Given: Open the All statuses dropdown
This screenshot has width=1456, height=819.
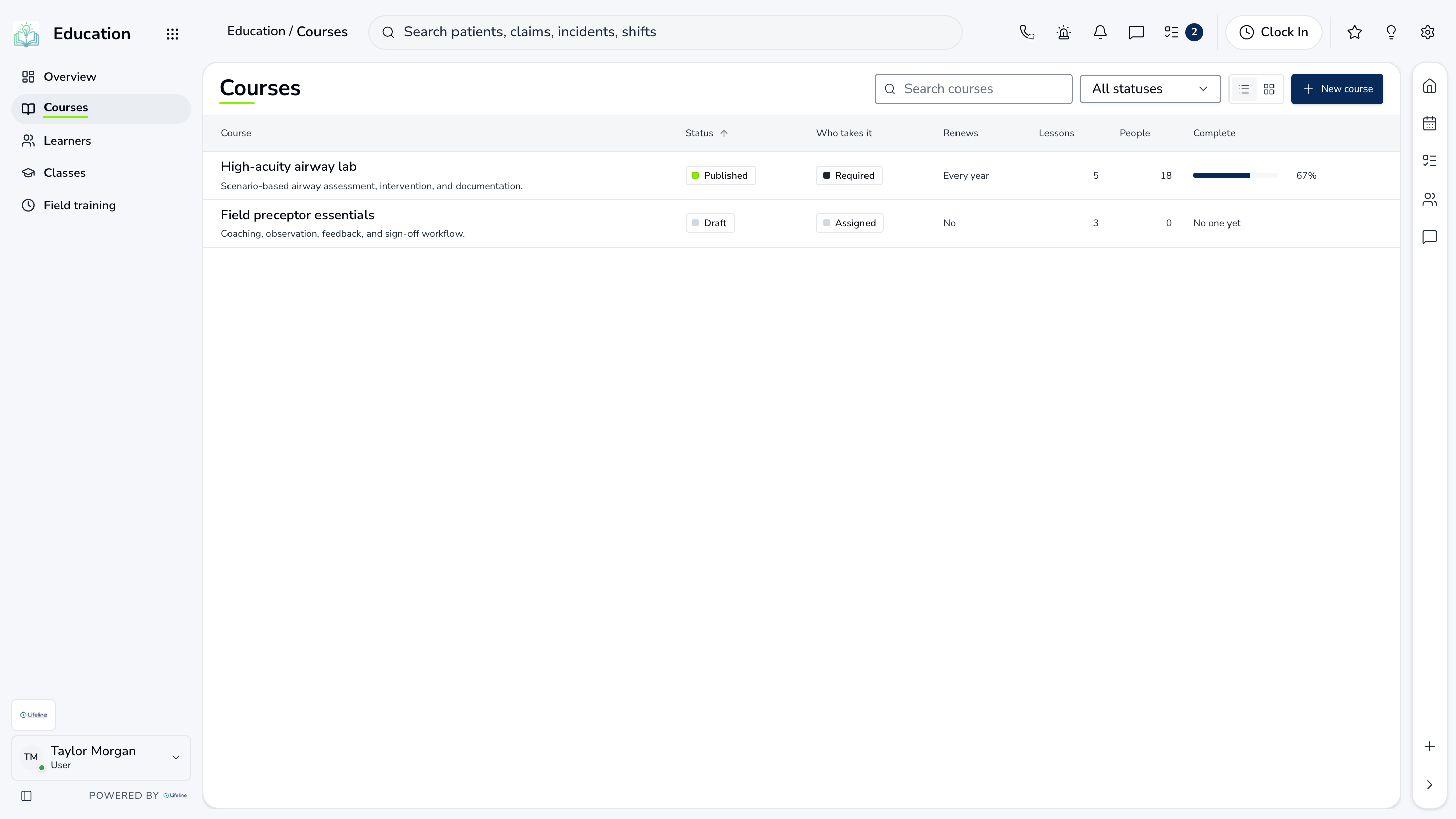Looking at the screenshot, I should pos(1150,89).
